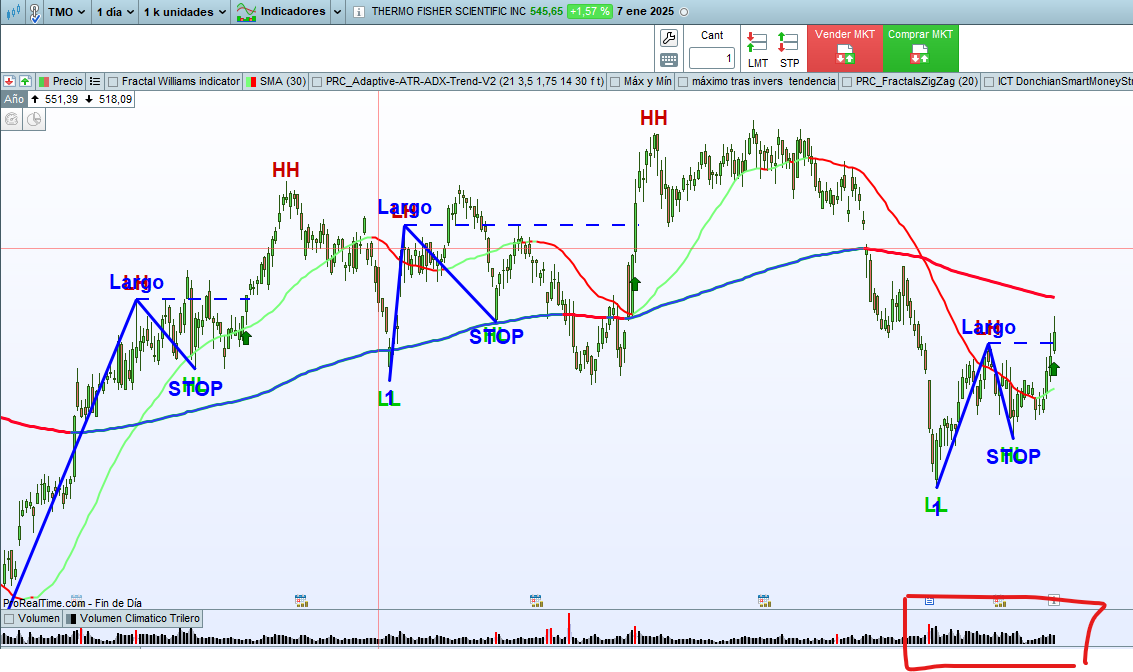
Task: Click the green up arrow marker after second STOP
Action: [634, 283]
